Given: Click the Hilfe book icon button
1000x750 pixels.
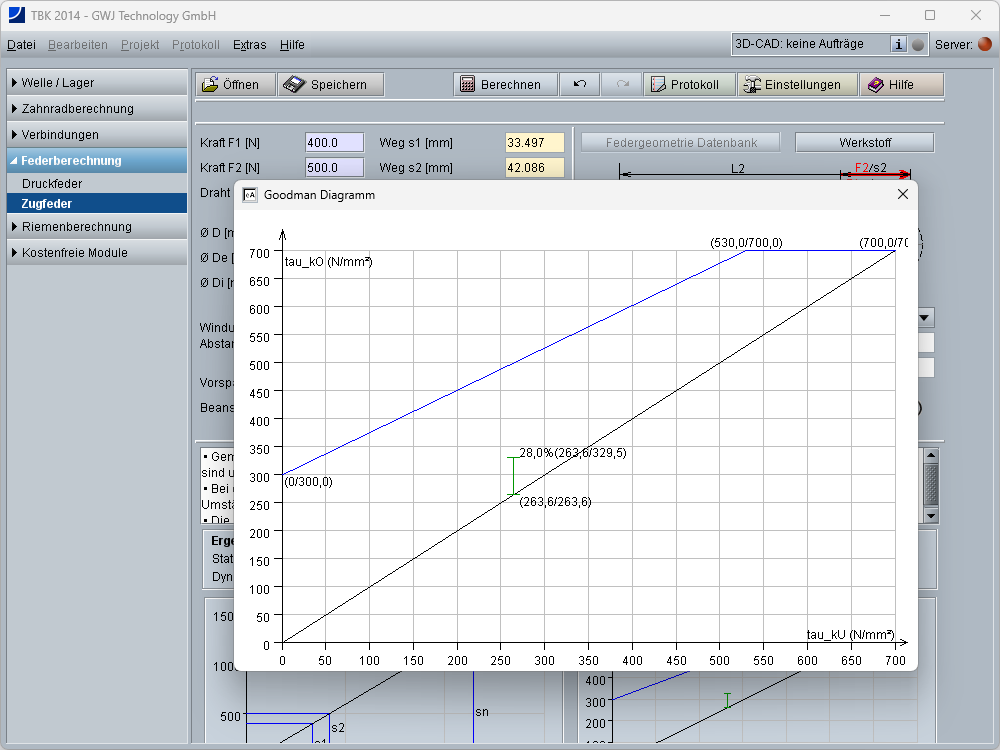Looking at the screenshot, I should click(x=901, y=85).
